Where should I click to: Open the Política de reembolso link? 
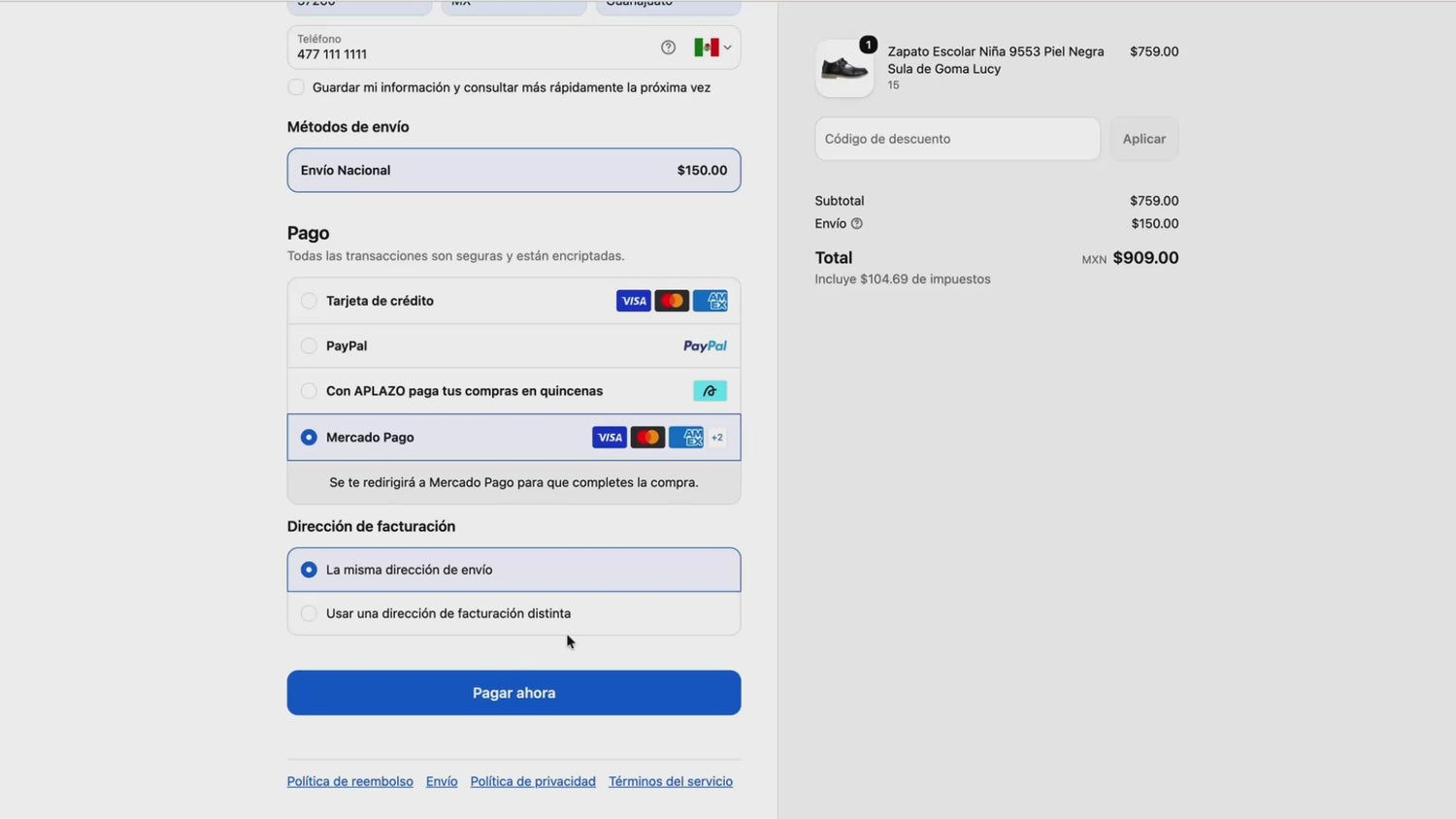coord(350,781)
